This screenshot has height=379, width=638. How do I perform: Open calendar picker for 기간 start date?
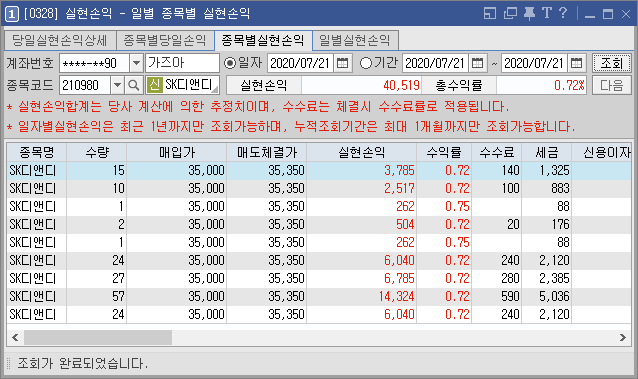(477, 63)
